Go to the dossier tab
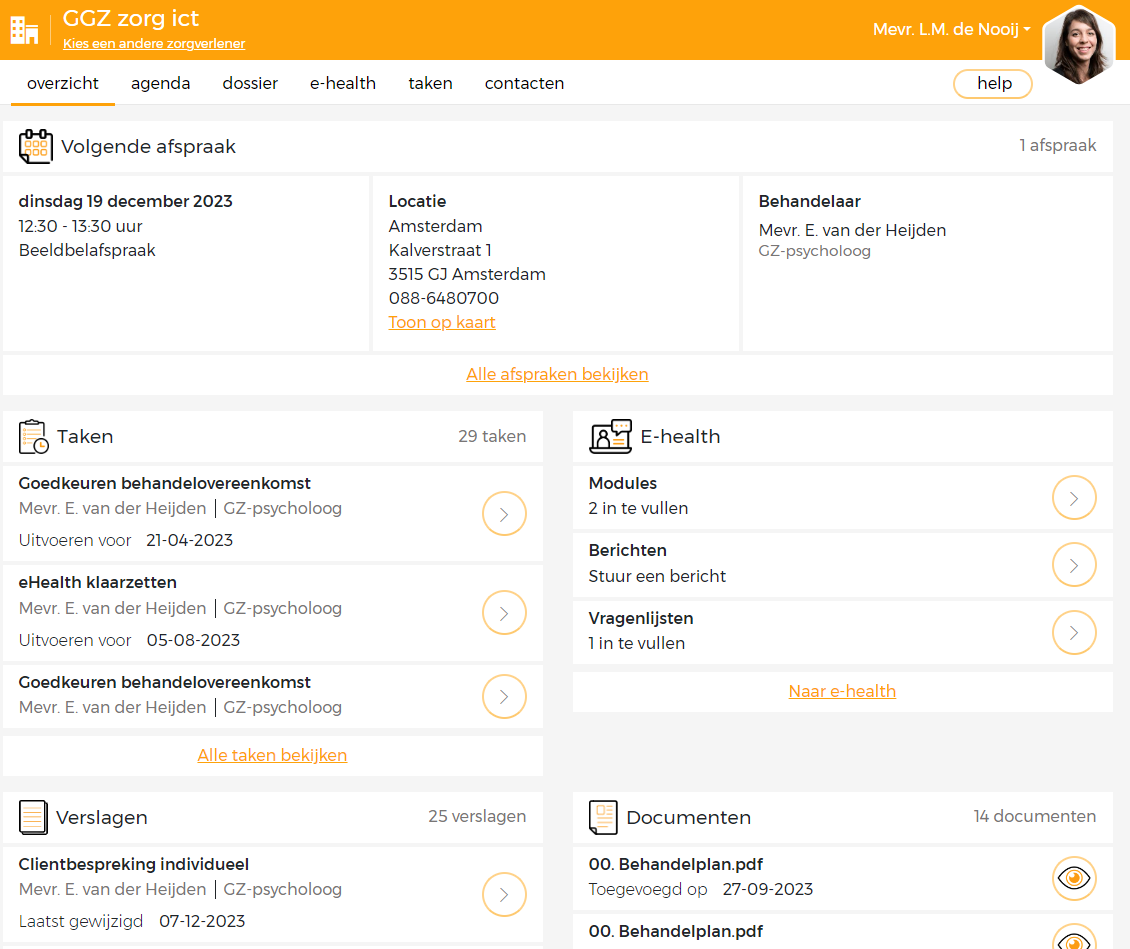This screenshot has width=1130, height=949. click(250, 84)
